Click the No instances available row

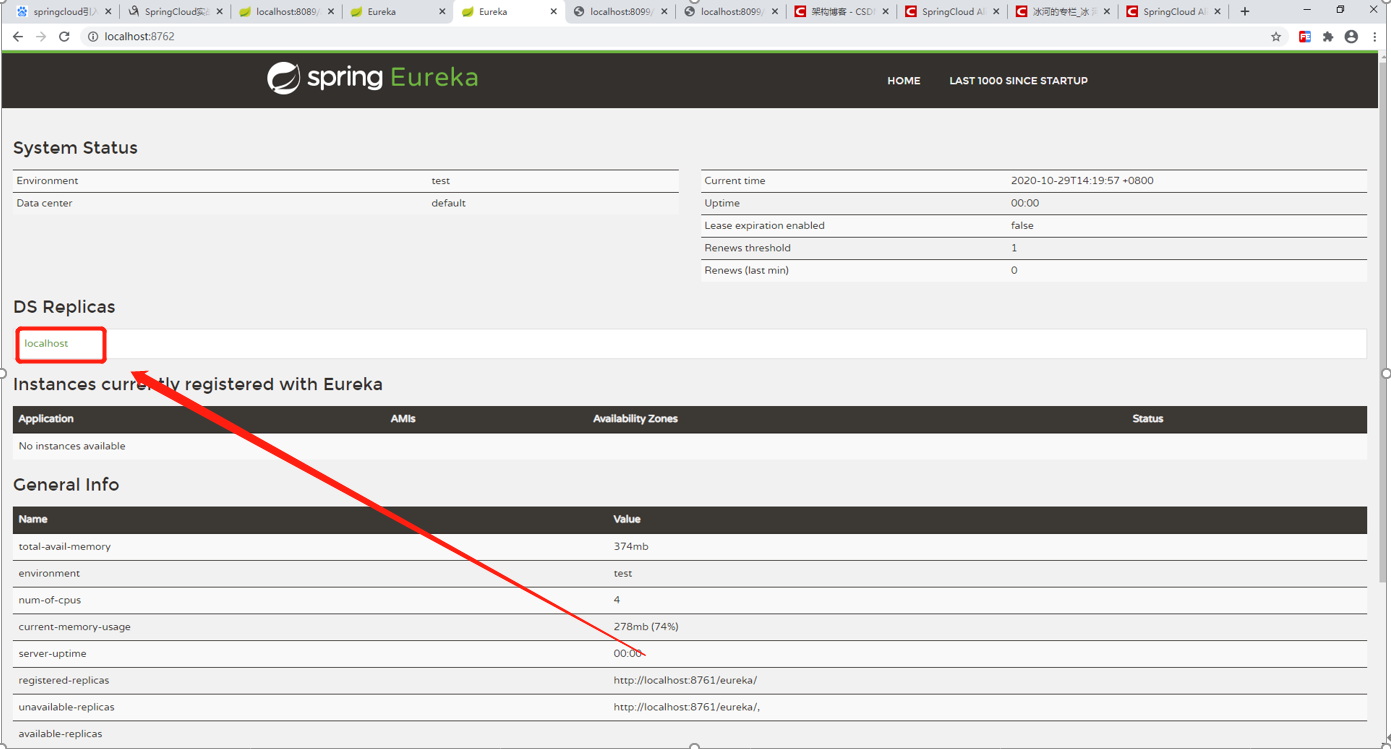coord(690,446)
